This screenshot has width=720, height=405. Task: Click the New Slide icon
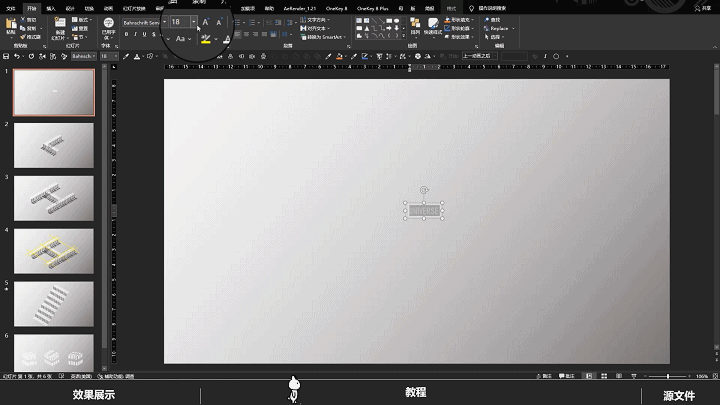point(60,23)
